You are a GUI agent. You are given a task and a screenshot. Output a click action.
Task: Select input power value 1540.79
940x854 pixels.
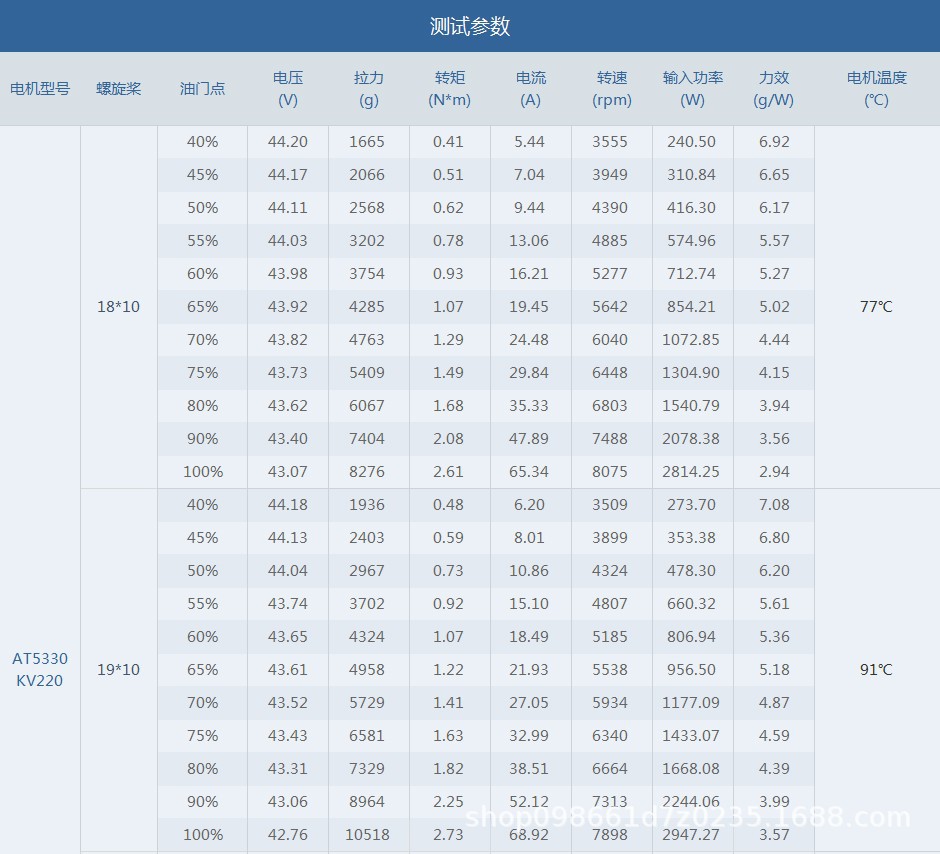(691, 406)
